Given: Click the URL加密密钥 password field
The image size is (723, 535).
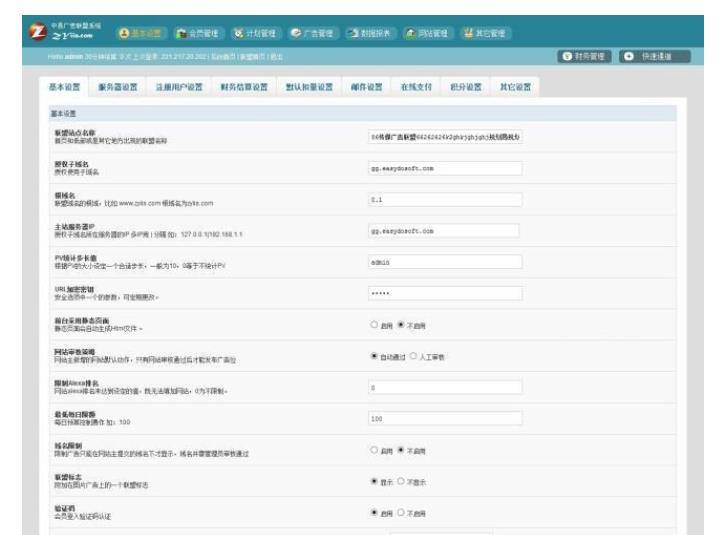Looking at the screenshot, I should [x=445, y=293].
